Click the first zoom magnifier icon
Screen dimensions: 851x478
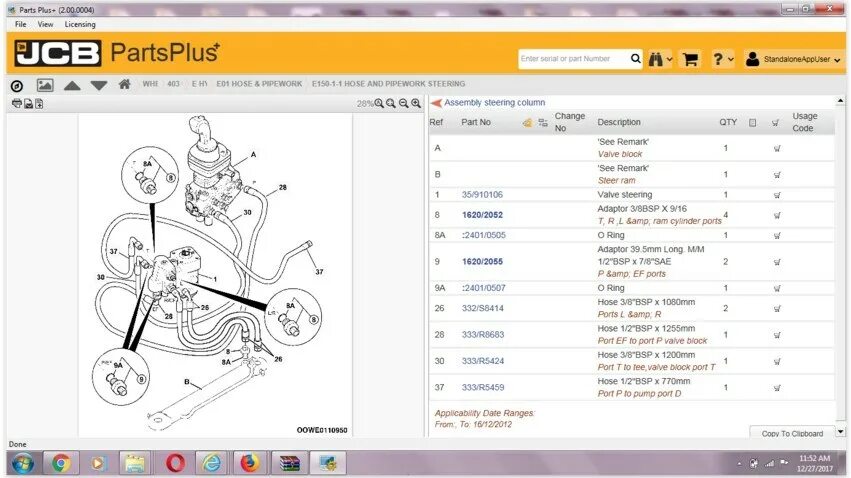tap(379, 103)
